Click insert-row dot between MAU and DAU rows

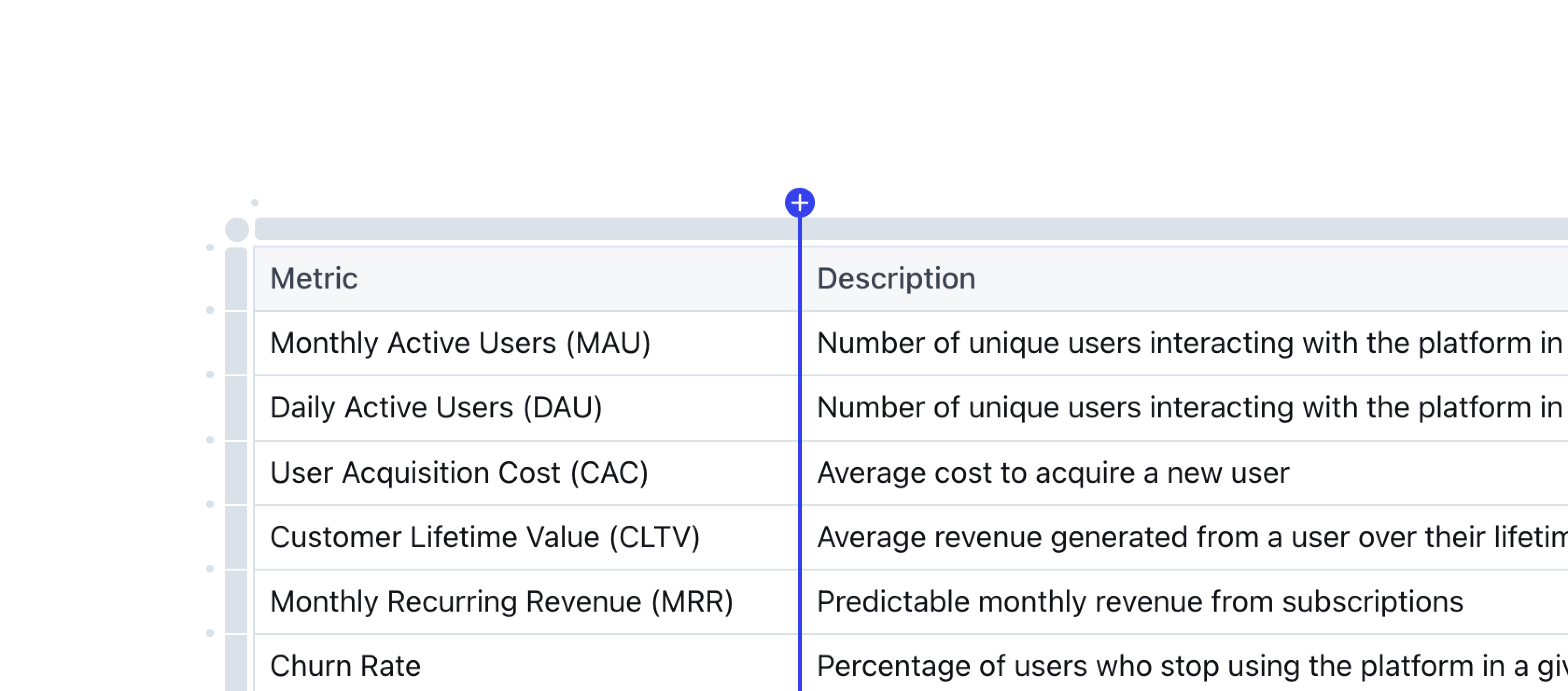(x=210, y=374)
